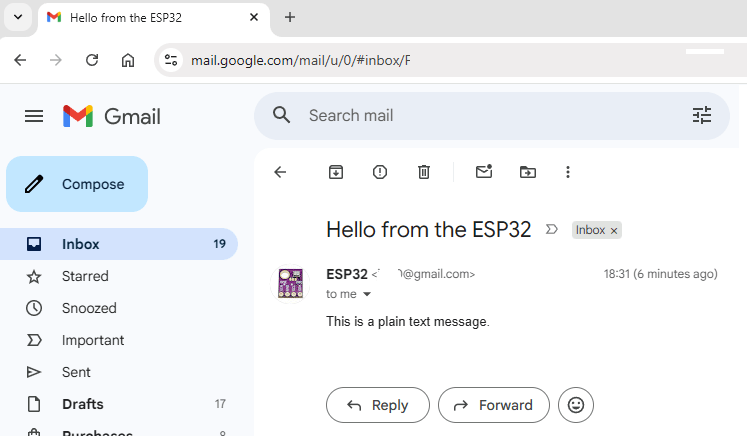Screen dimensions: 747x436
Task: Report this email as spam
Action: tap(380, 172)
